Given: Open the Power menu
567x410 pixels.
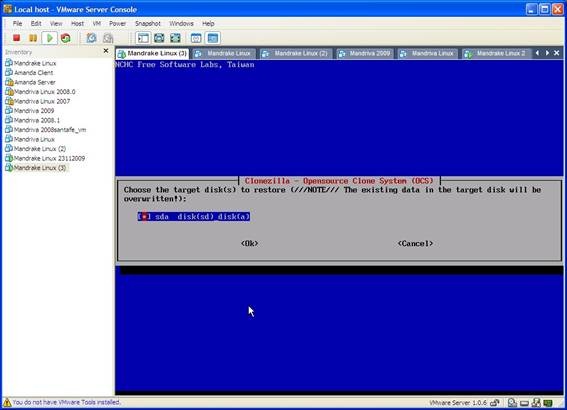Looking at the screenshot, I should (118, 24).
